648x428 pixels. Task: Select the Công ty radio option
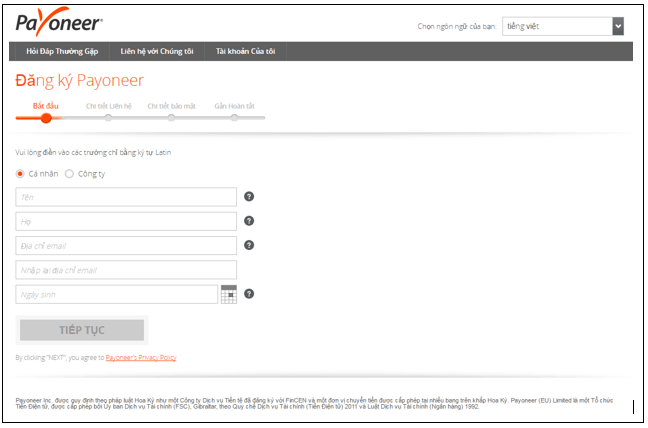[69, 174]
